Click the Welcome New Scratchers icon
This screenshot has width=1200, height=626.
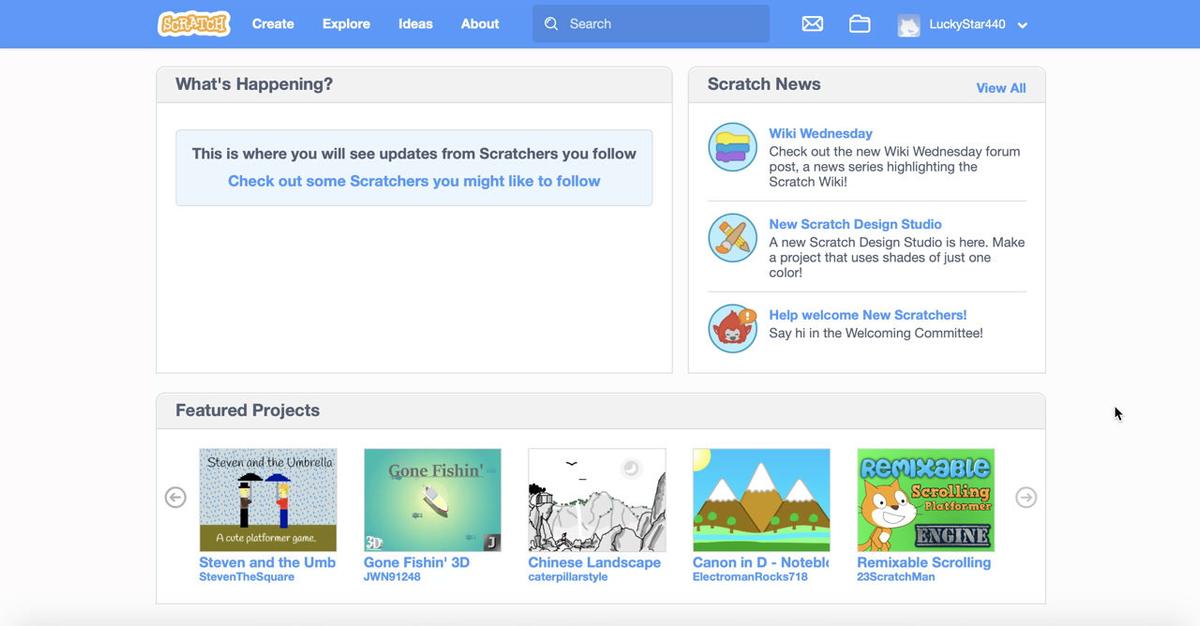point(733,328)
